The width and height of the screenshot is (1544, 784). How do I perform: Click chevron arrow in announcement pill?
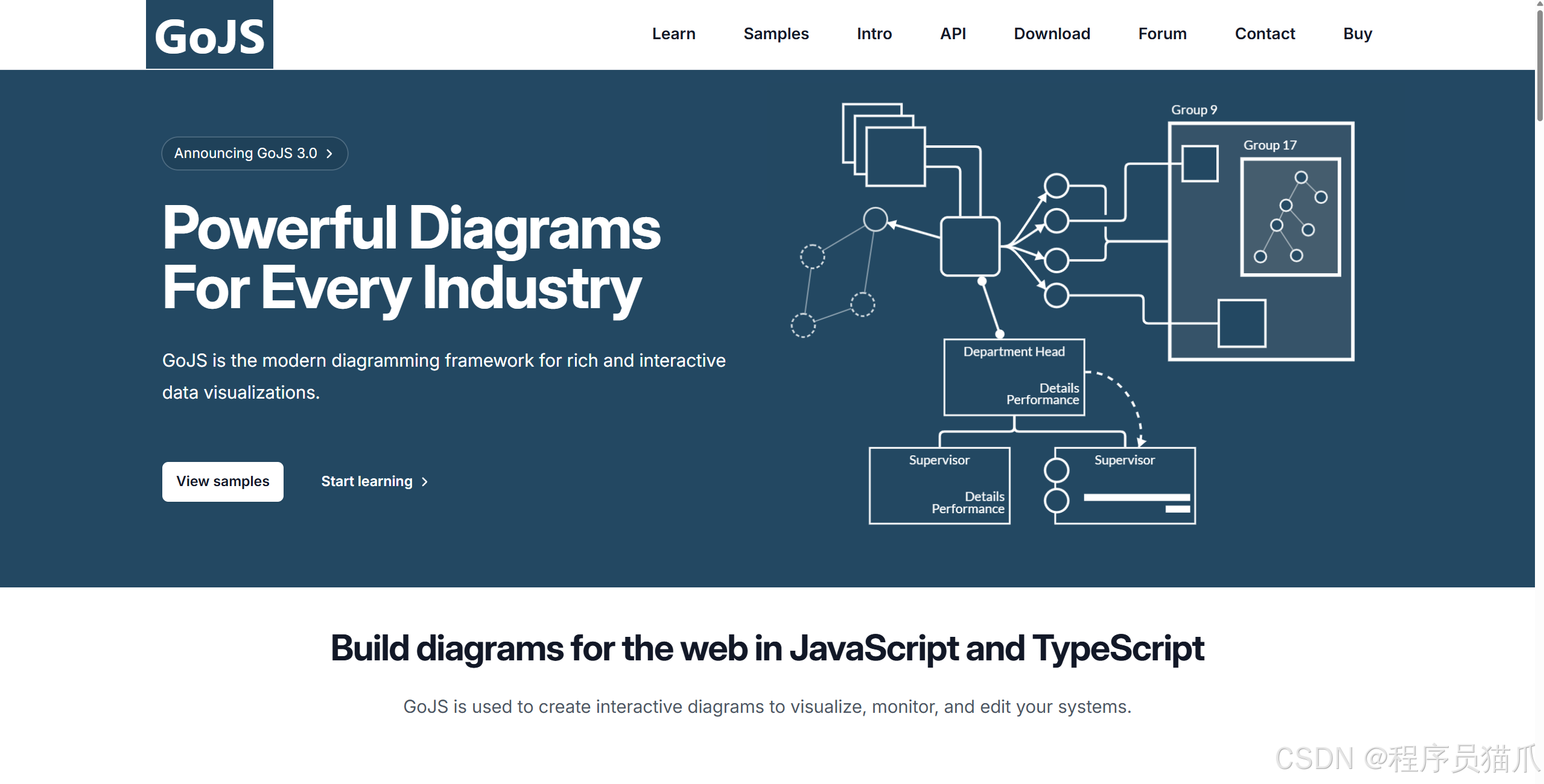point(329,154)
